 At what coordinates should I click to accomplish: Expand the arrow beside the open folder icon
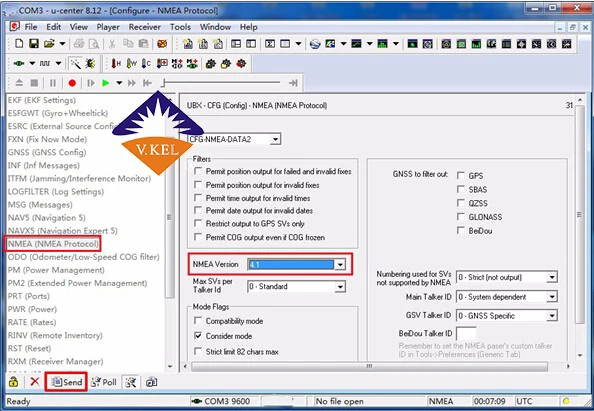tap(62, 44)
